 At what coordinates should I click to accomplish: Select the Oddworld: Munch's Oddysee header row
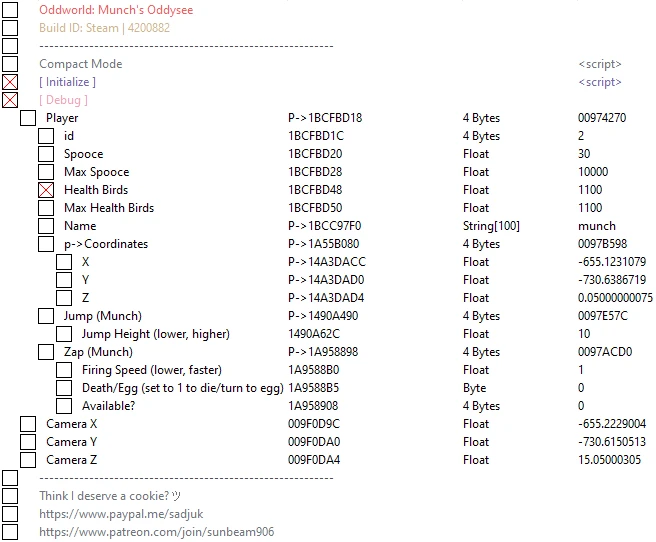pos(116,10)
